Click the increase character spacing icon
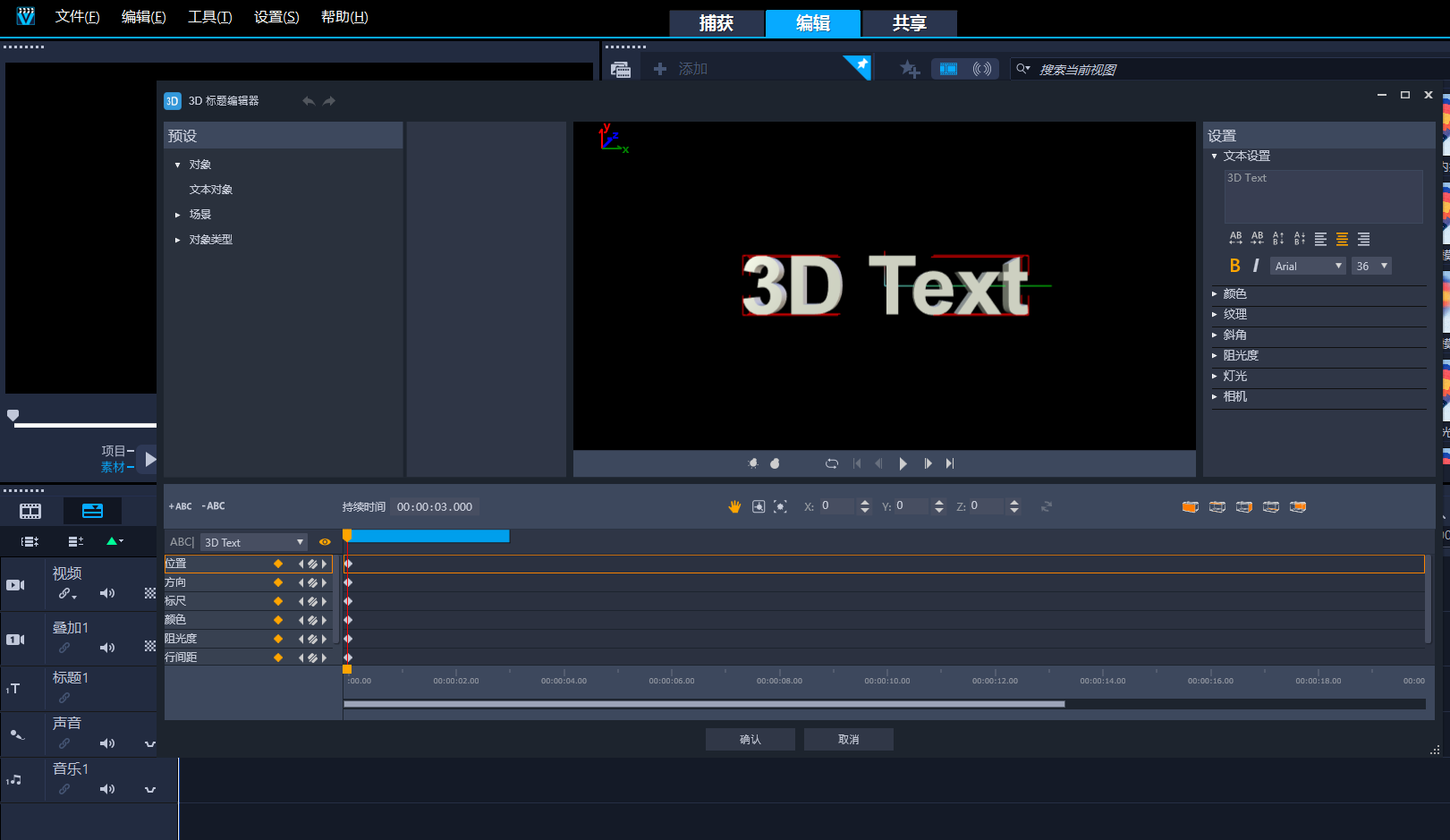The image size is (1450, 840). click(1235, 239)
